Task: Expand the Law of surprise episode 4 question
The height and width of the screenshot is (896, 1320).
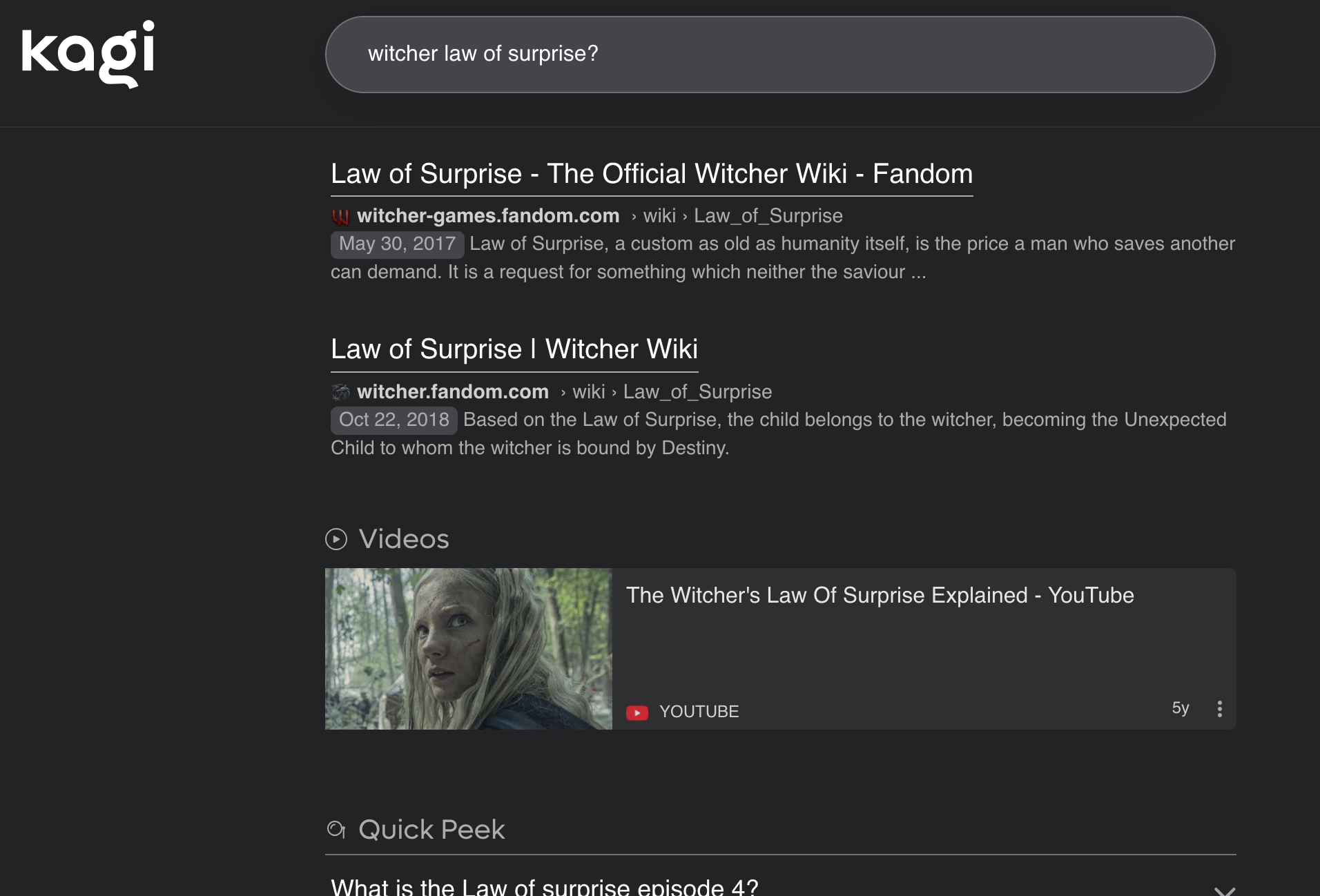Action: (x=544, y=886)
